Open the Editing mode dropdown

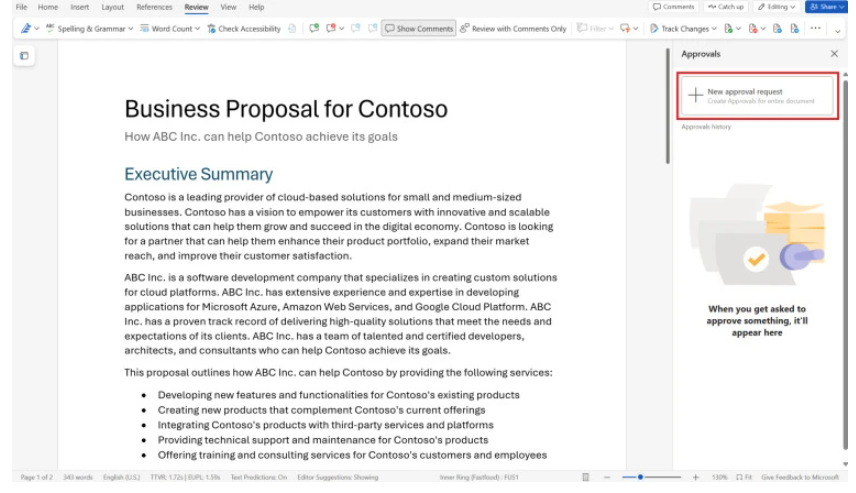[776, 7]
